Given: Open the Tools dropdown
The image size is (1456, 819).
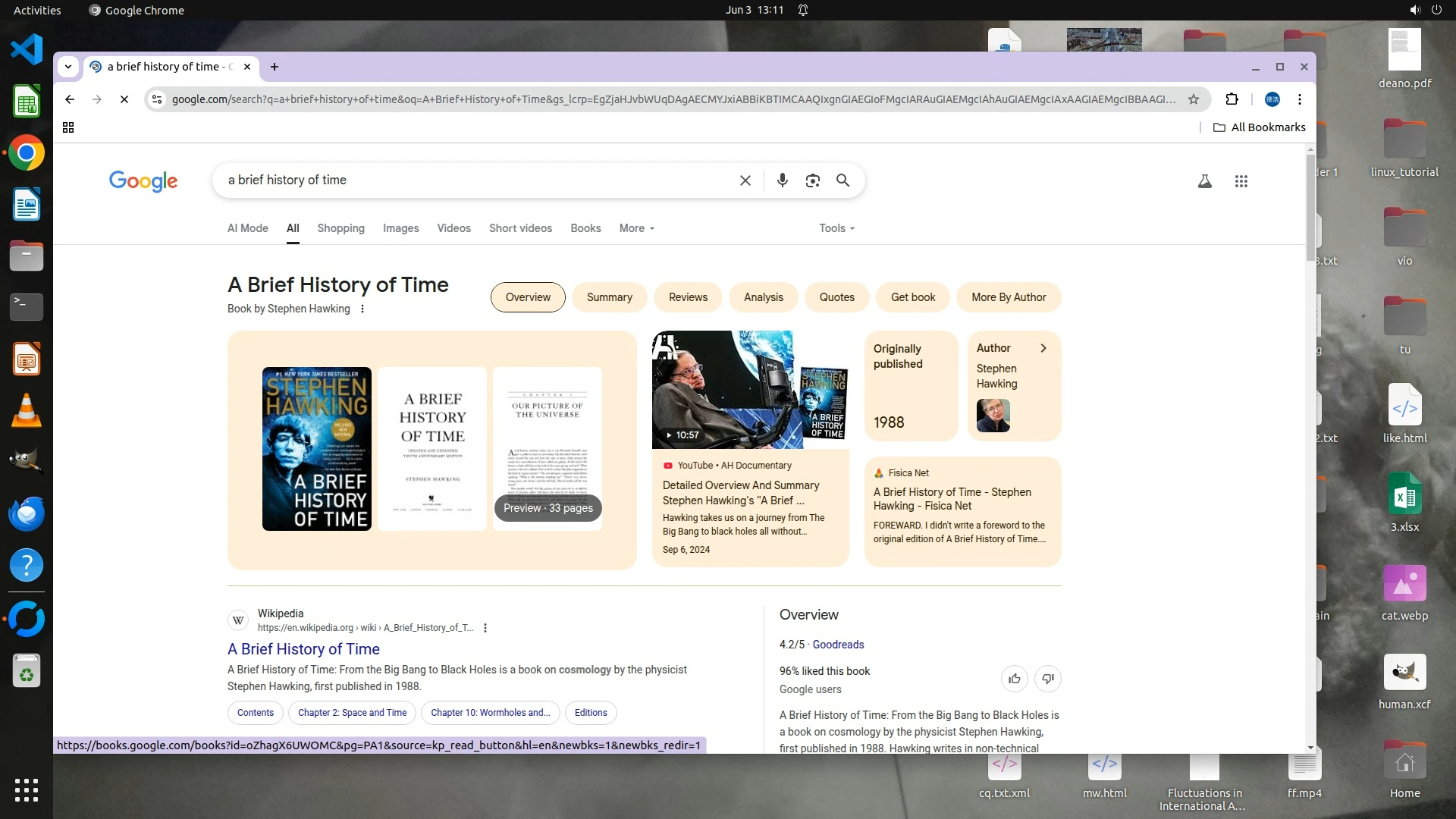Looking at the screenshot, I should (x=836, y=228).
